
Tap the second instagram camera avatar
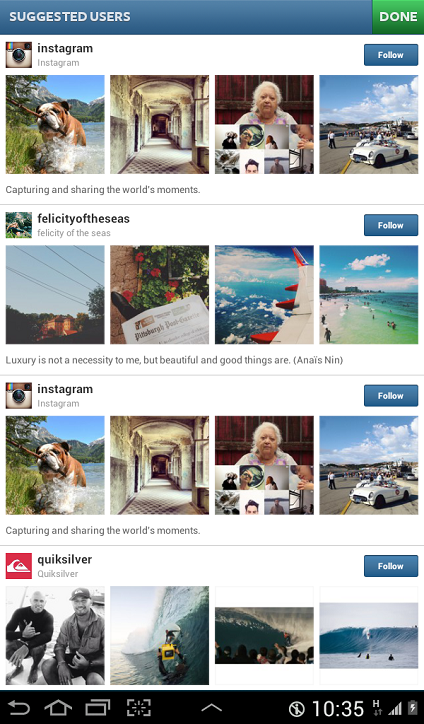pos(18,395)
